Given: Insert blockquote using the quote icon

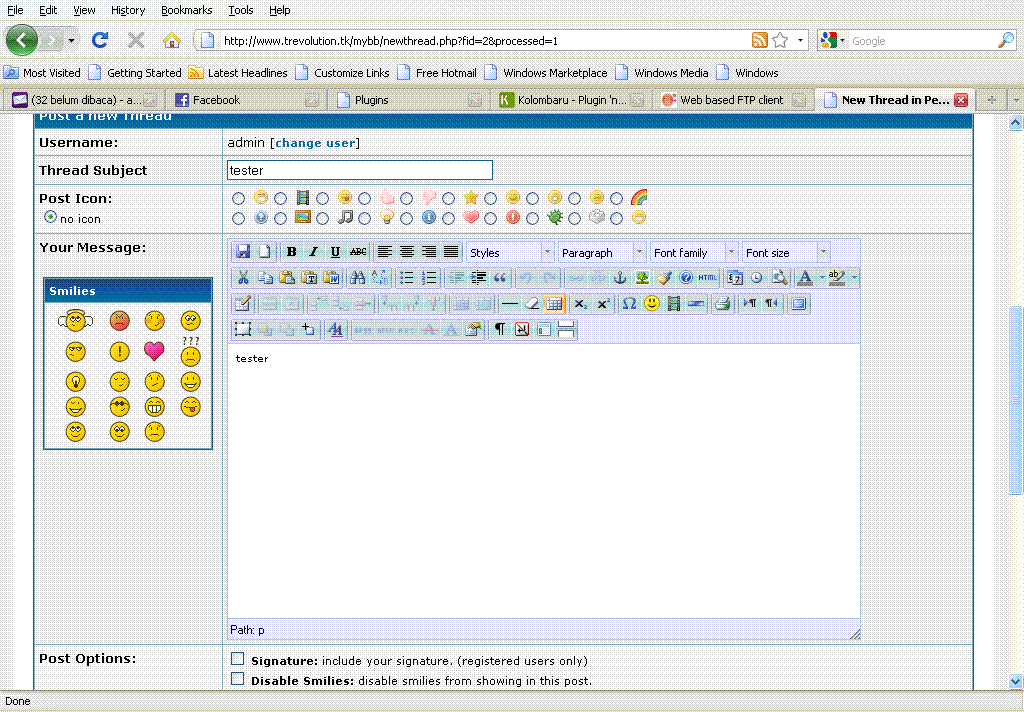Looking at the screenshot, I should [x=500, y=278].
